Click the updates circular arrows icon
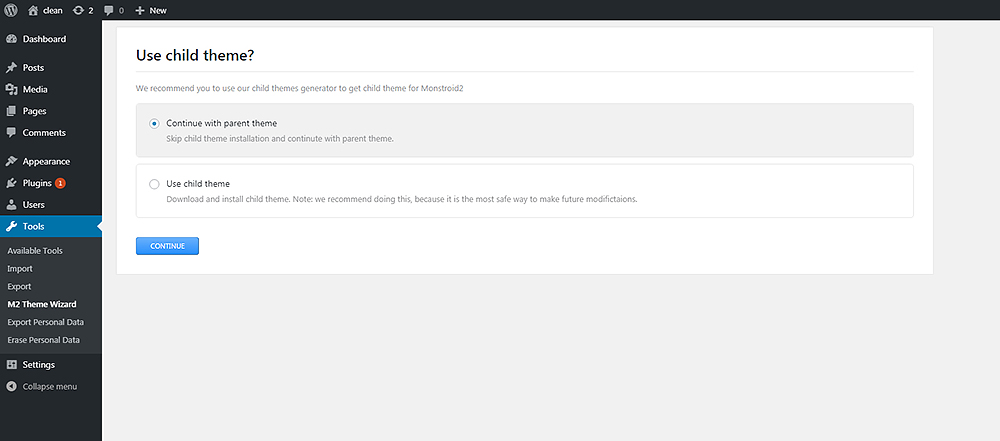The height and width of the screenshot is (441, 1000). tap(78, 10)
